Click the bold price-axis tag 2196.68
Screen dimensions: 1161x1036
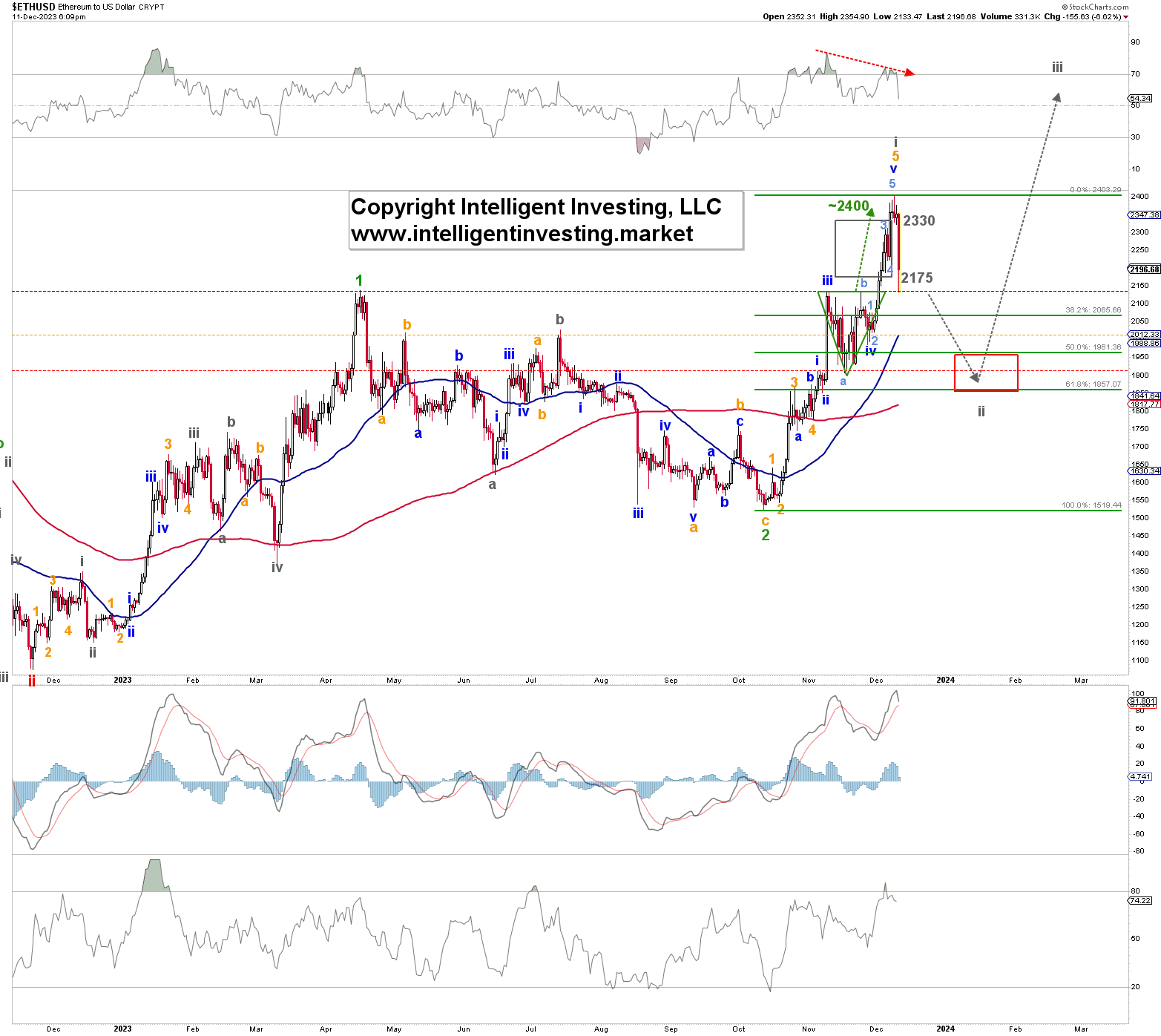pyautogui.click(x=1145, y=269)
